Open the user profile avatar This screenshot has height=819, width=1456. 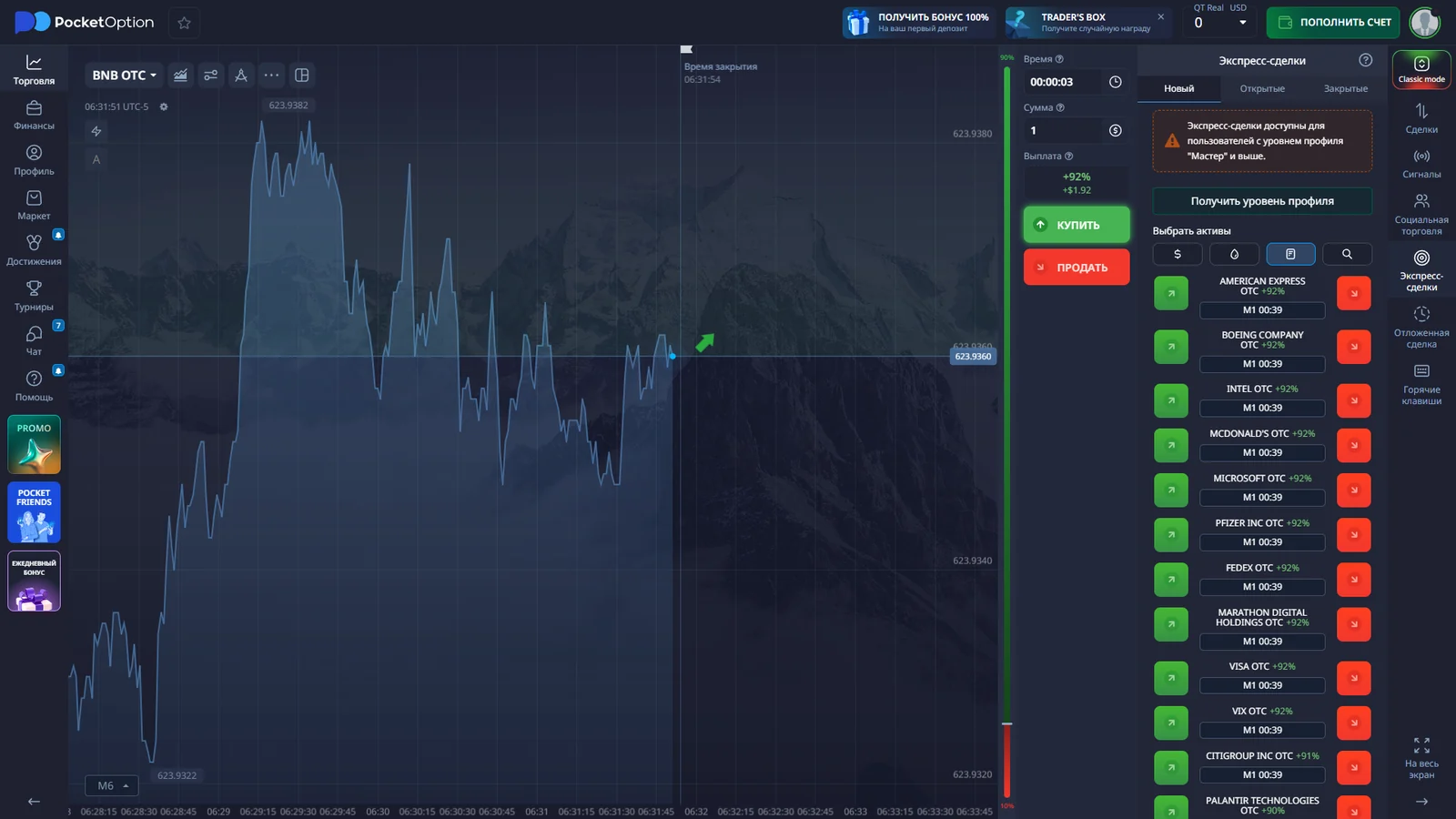(x=1424, y=23)
